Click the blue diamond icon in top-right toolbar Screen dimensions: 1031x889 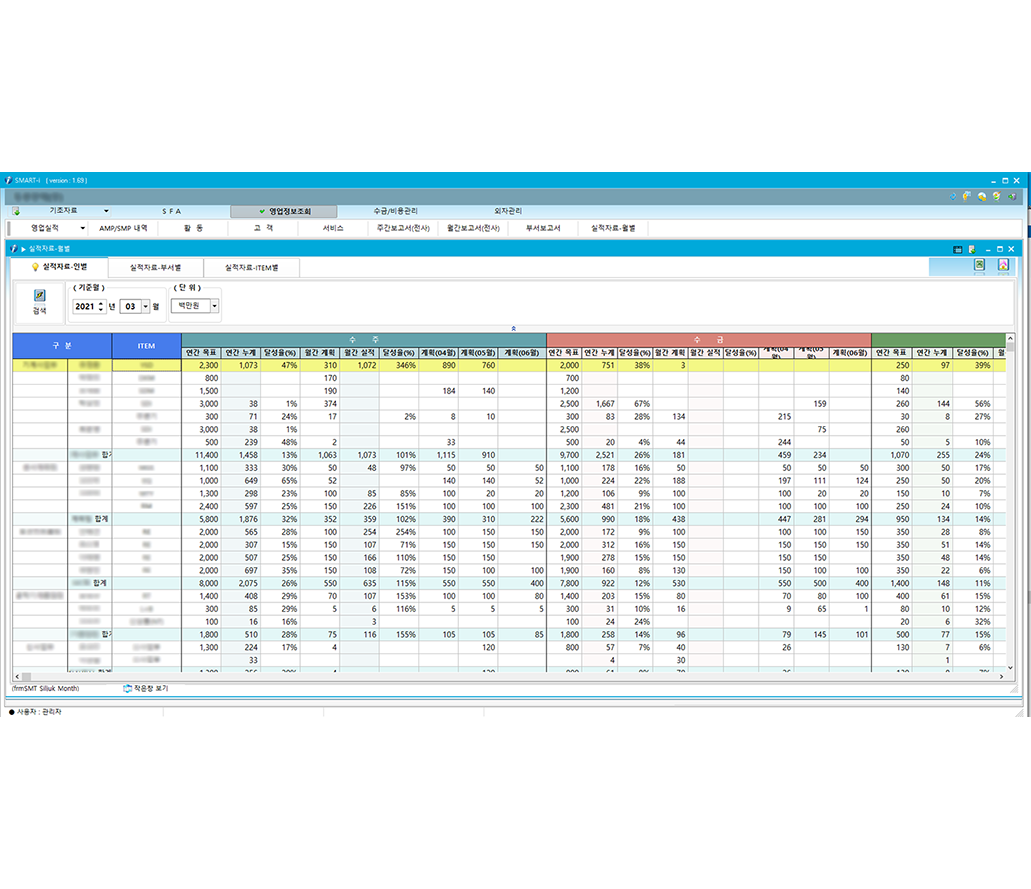click(x=953, y=197)
